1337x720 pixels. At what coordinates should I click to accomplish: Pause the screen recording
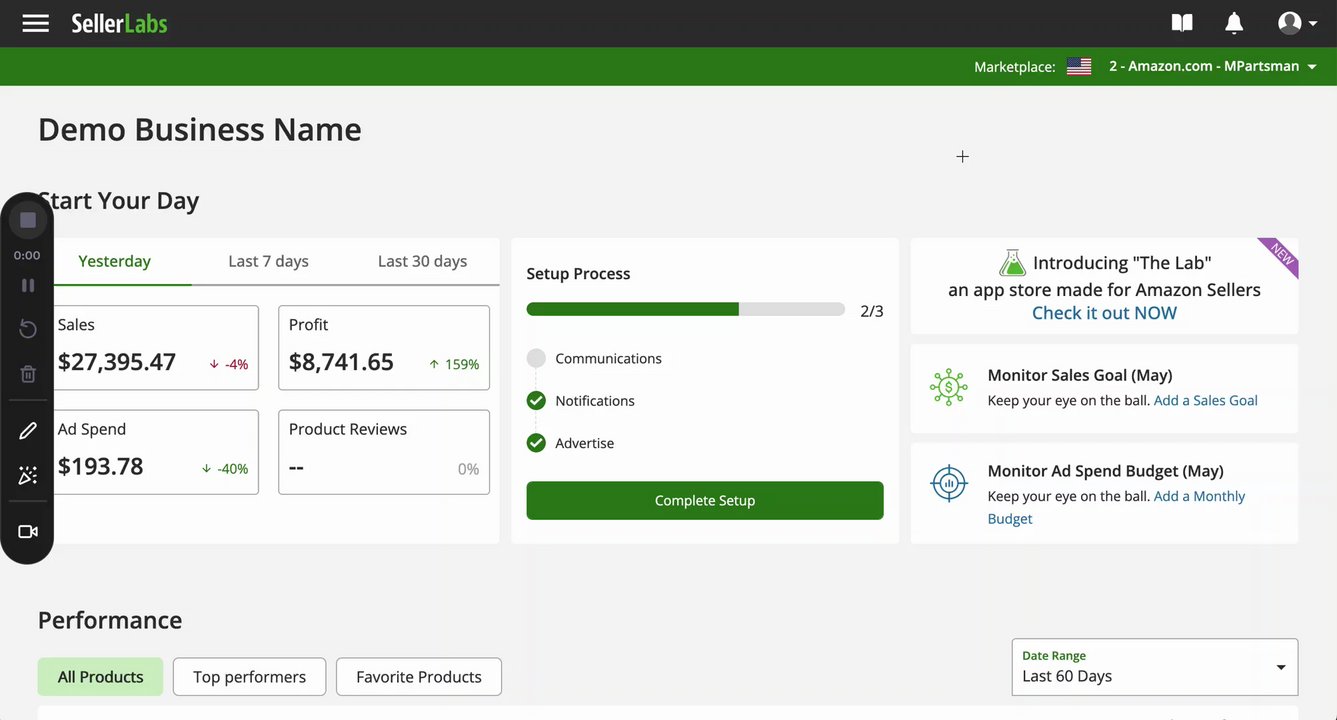(28, 285)
